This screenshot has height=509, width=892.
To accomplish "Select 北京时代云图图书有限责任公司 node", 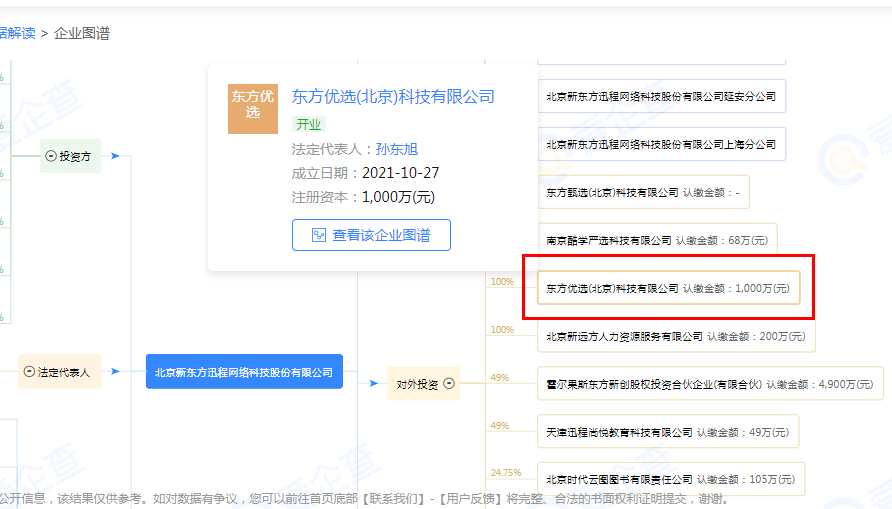I will (x=671, y=479).
